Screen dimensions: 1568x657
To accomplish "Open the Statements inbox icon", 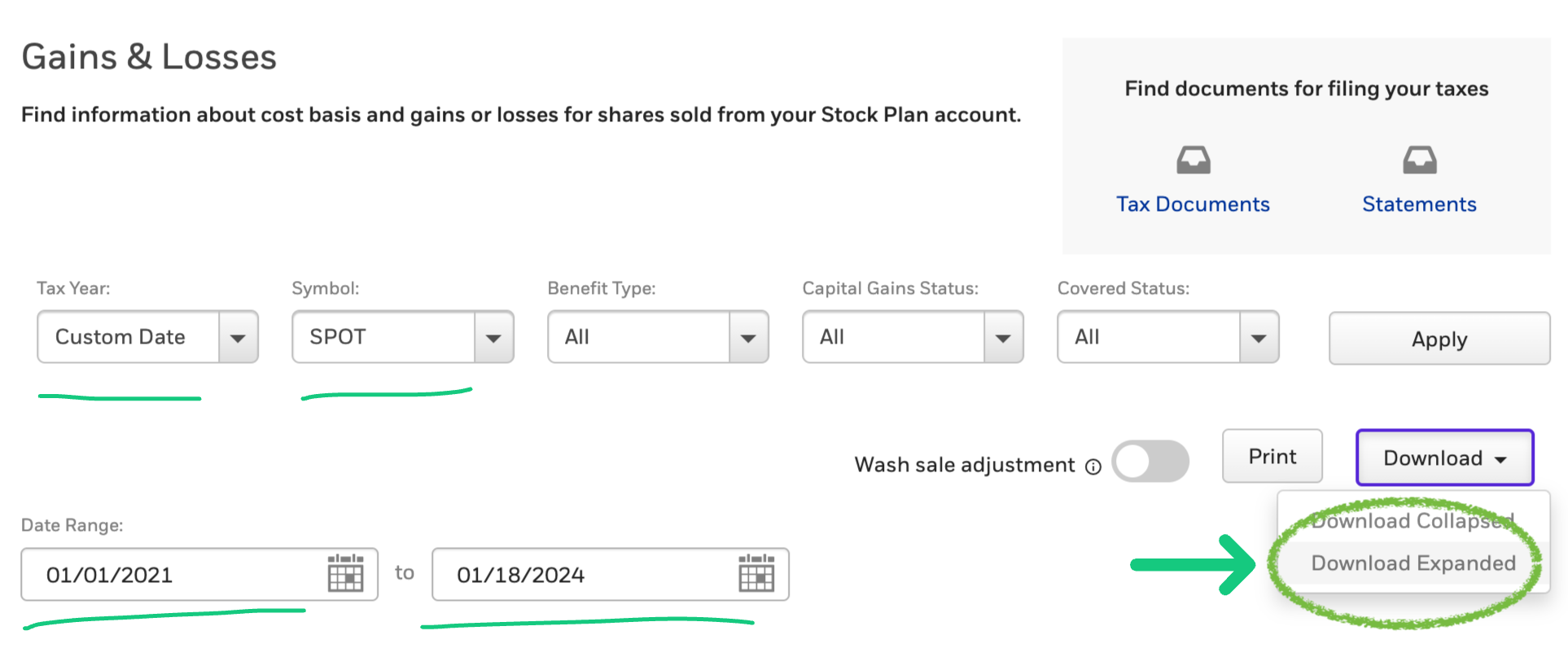I will (x=1419, y=160).
